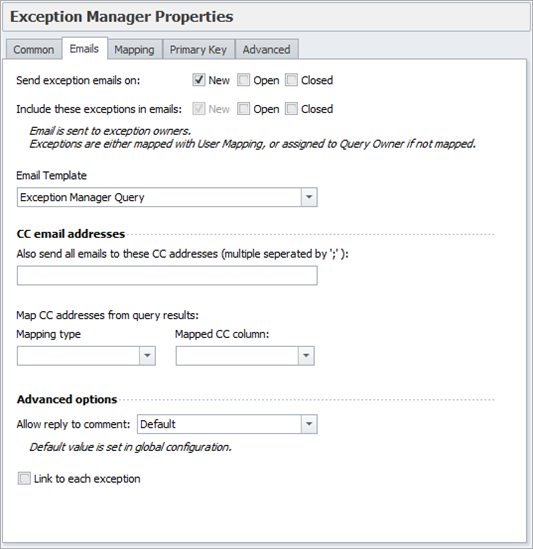The width and height of the screenshot is (533, 549).
Task: Open the Mapping type dropdown
Action: click(x=147, y=356)
